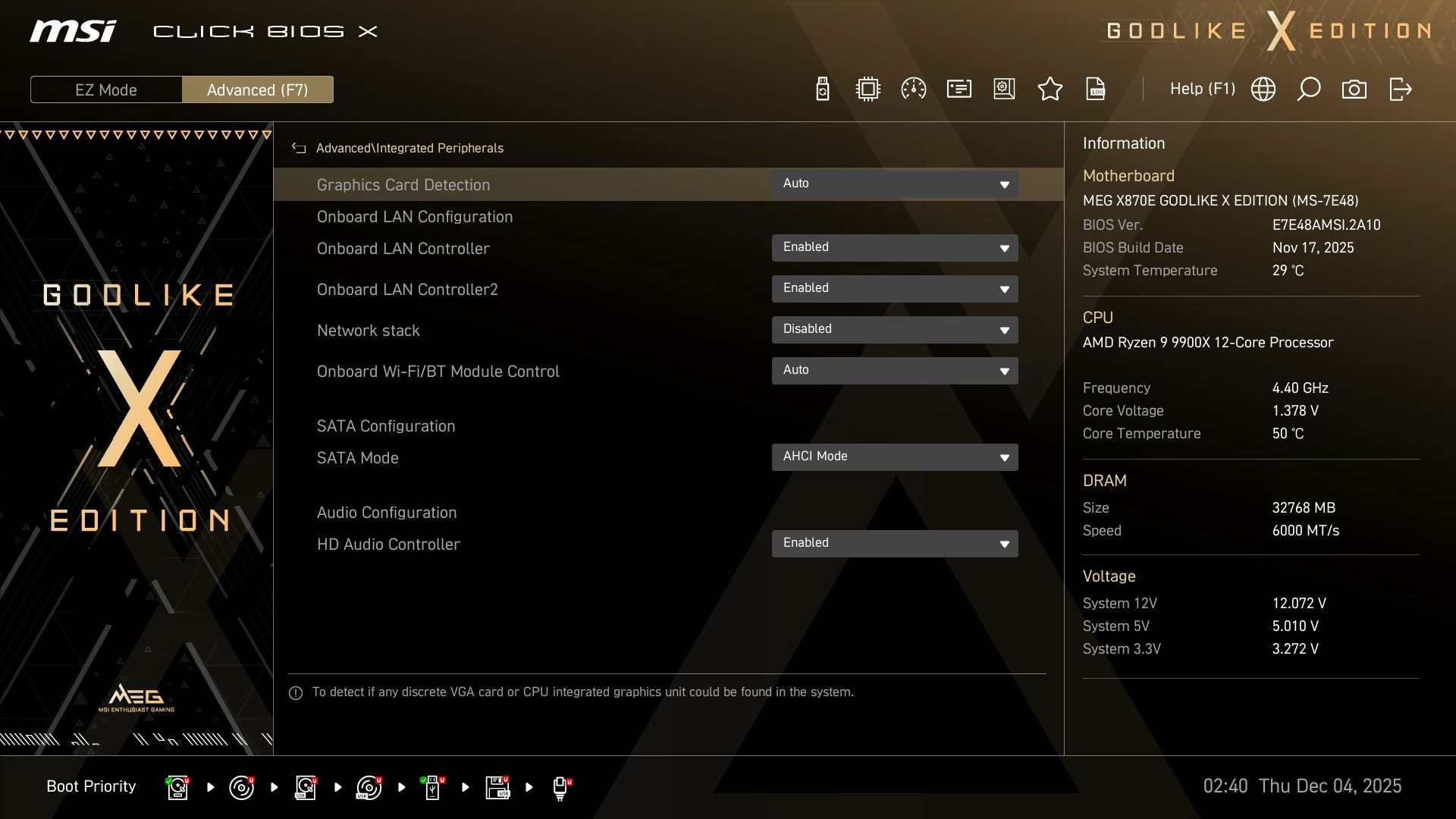Click the first hard drive in Boot Priority
Image resolution: width=1456 pixels, height=819 pixels.
177,786
